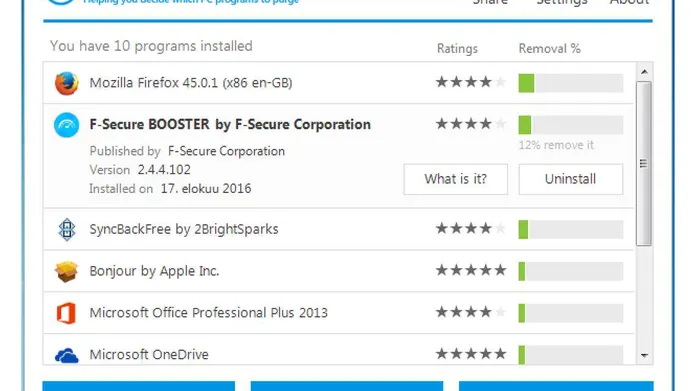Click the Firefox star rating

pyautogui.click(x=471, y=82)
